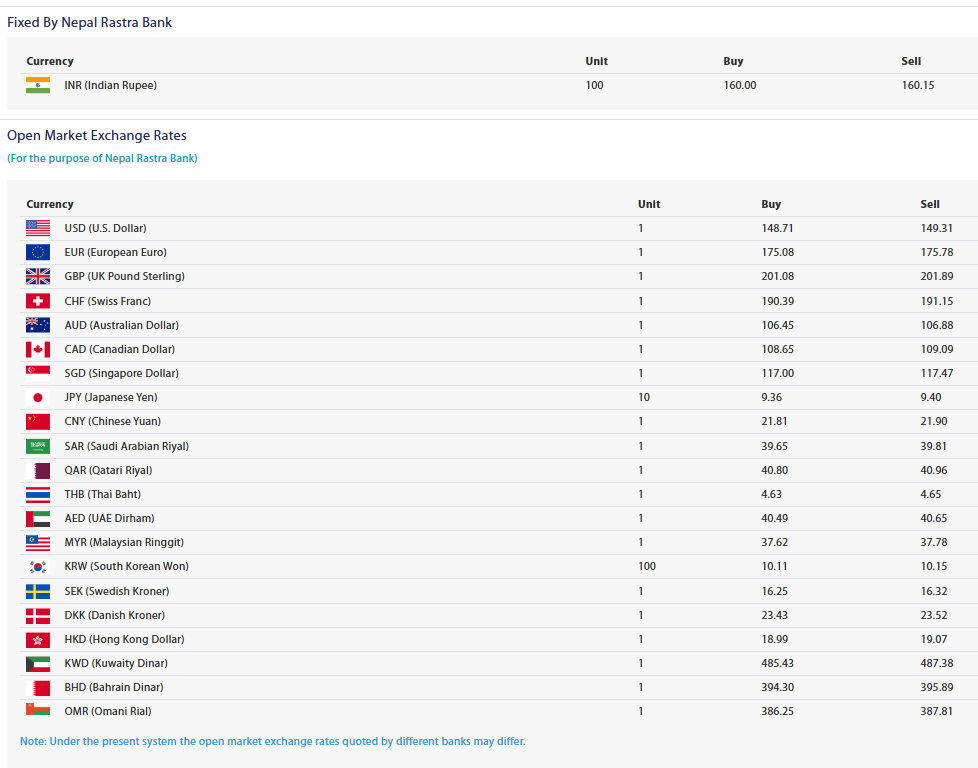Click the European Union flag icon
This screenshot has height=768, width=978.
tap(38, 252)
